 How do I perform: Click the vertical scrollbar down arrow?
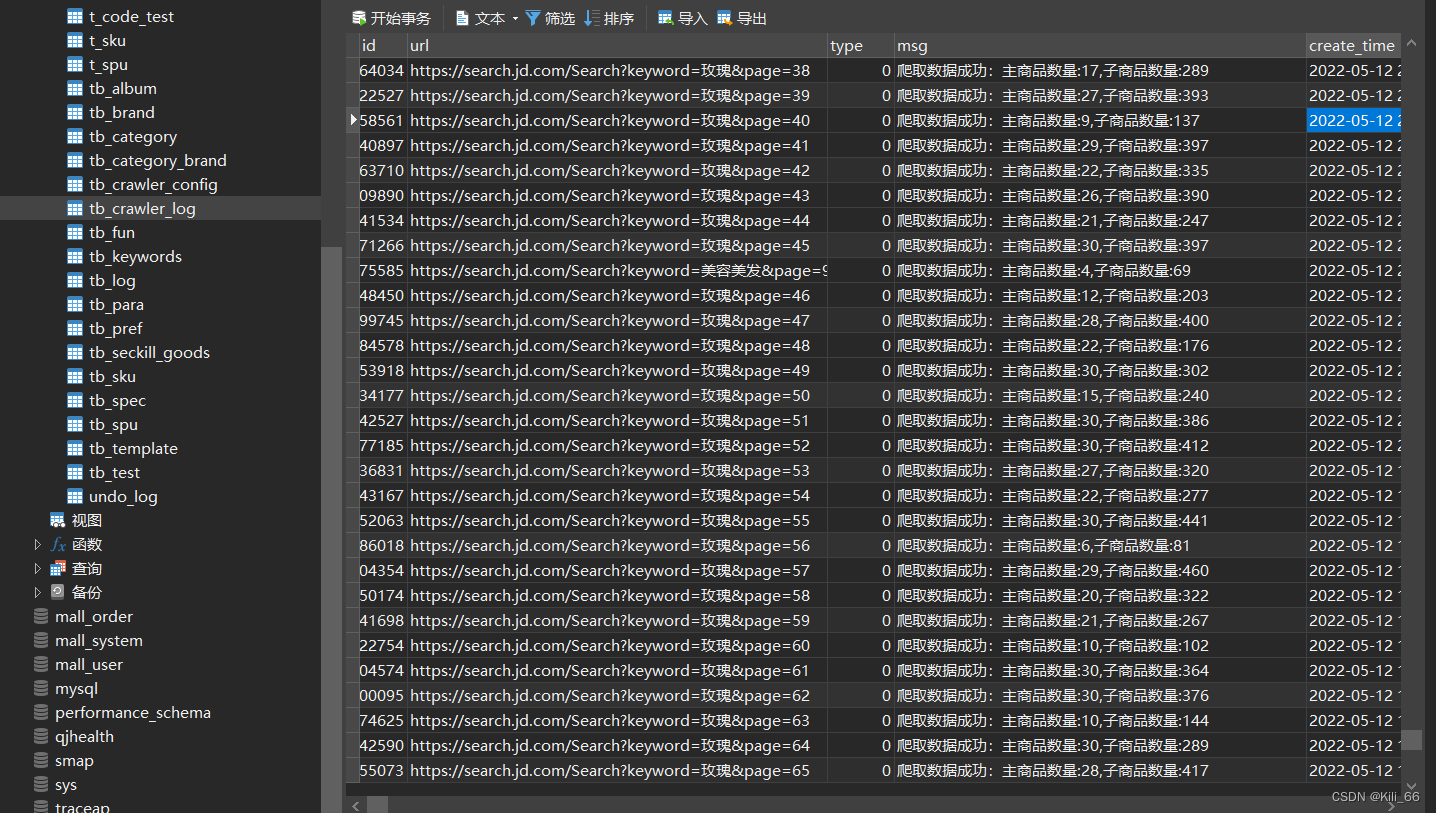1411,785
